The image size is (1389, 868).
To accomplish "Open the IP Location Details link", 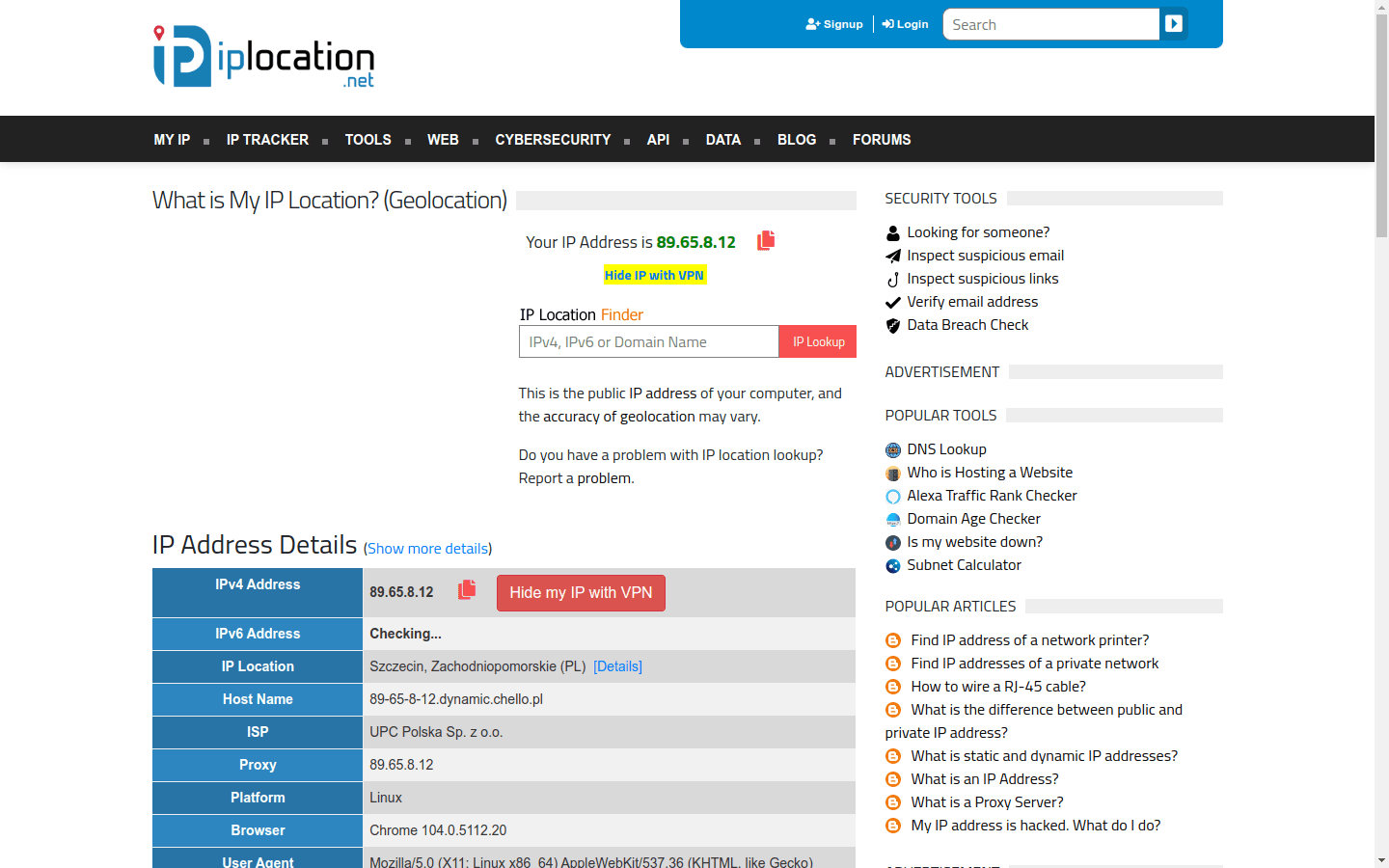I will (617, 665).
